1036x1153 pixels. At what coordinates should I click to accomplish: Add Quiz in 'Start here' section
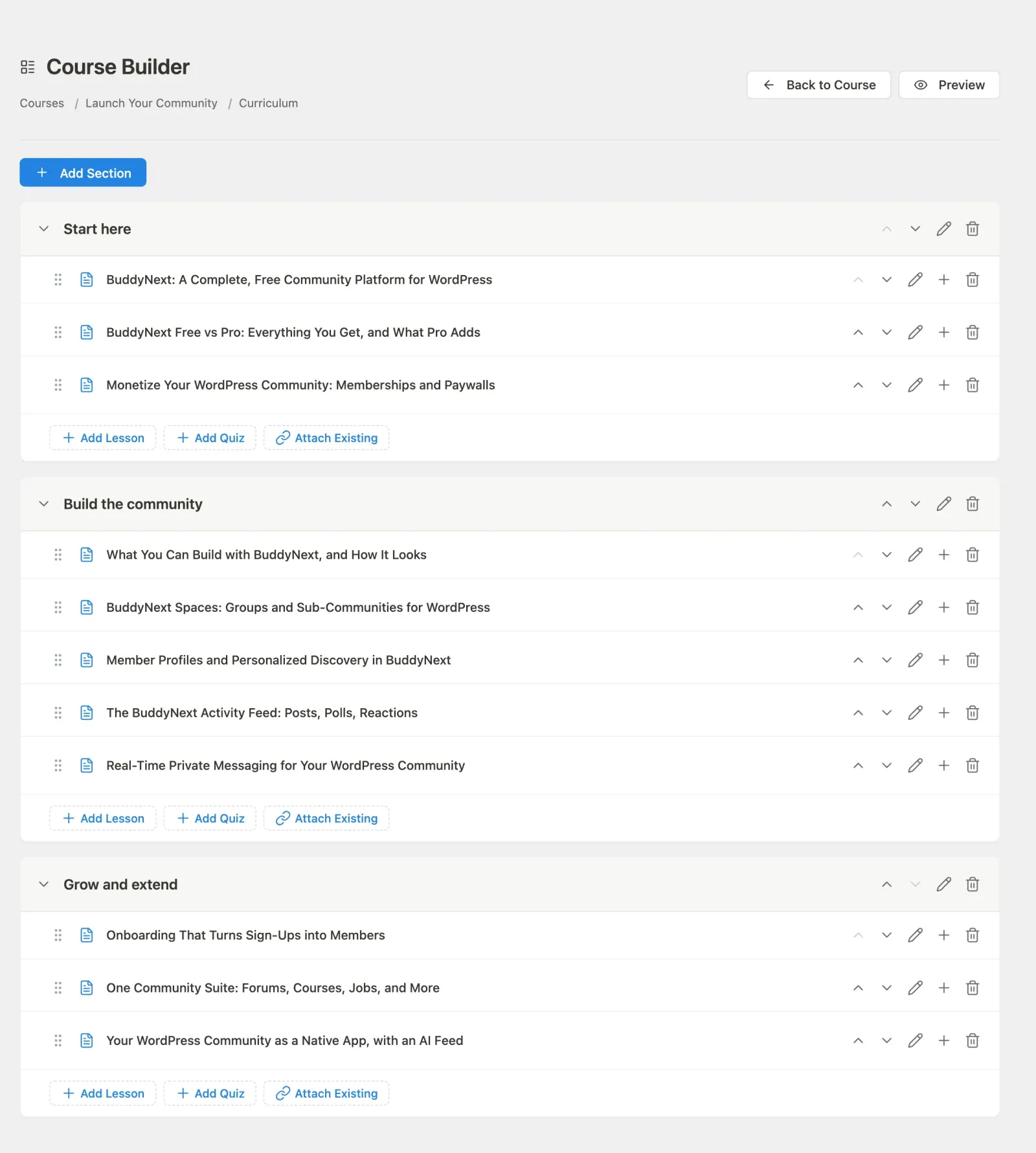[x=210, y=438]
